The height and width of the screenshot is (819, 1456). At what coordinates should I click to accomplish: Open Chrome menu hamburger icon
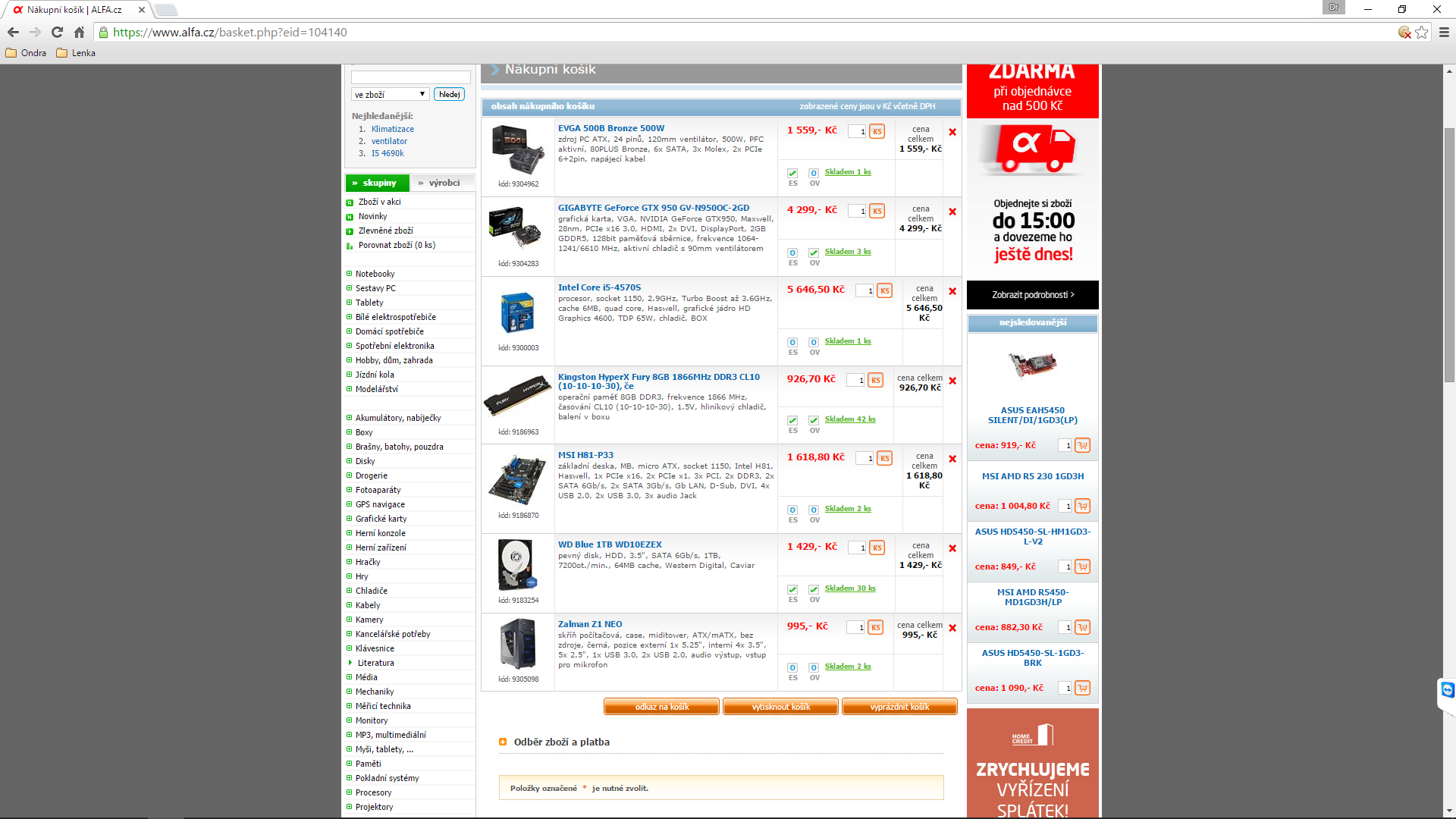tap(1444, 32)
